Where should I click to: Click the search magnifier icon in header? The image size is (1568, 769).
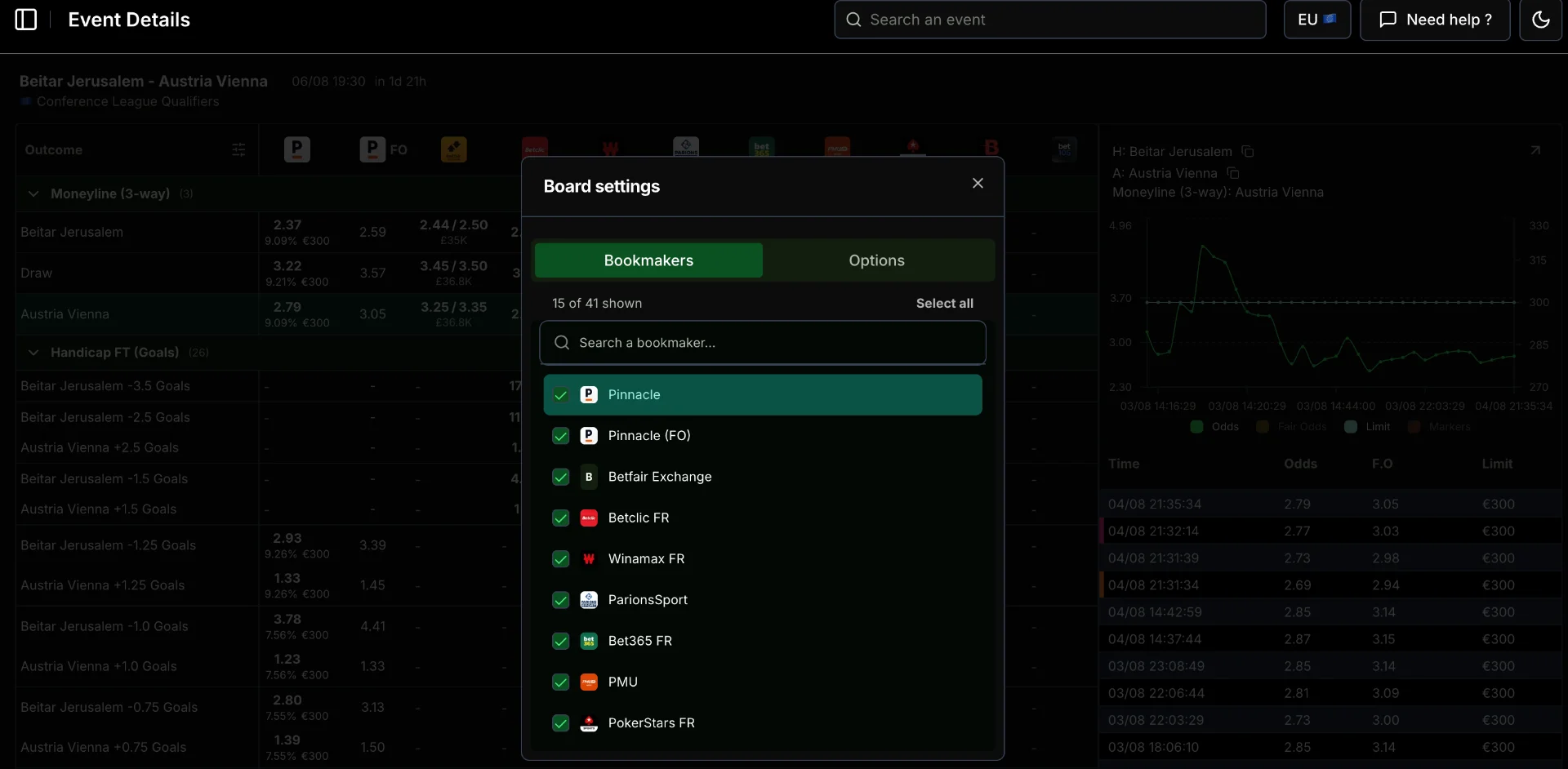pyautogui.click(x=853, y=20)
